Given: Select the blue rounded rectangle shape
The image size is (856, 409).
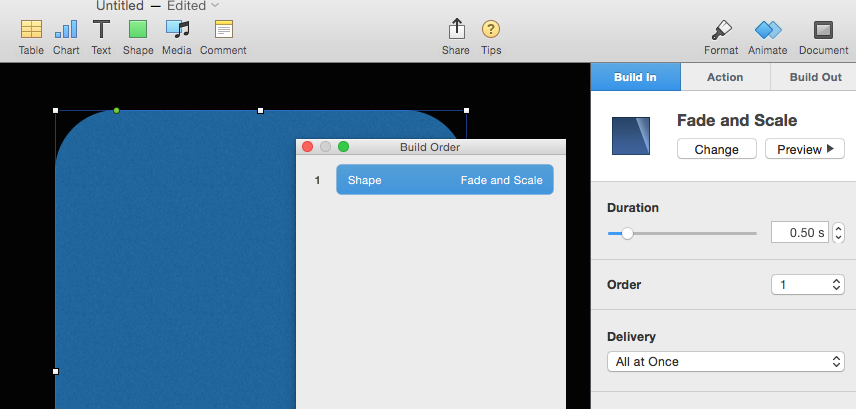Looking at the screenshot, I should (x=175, y=262).
